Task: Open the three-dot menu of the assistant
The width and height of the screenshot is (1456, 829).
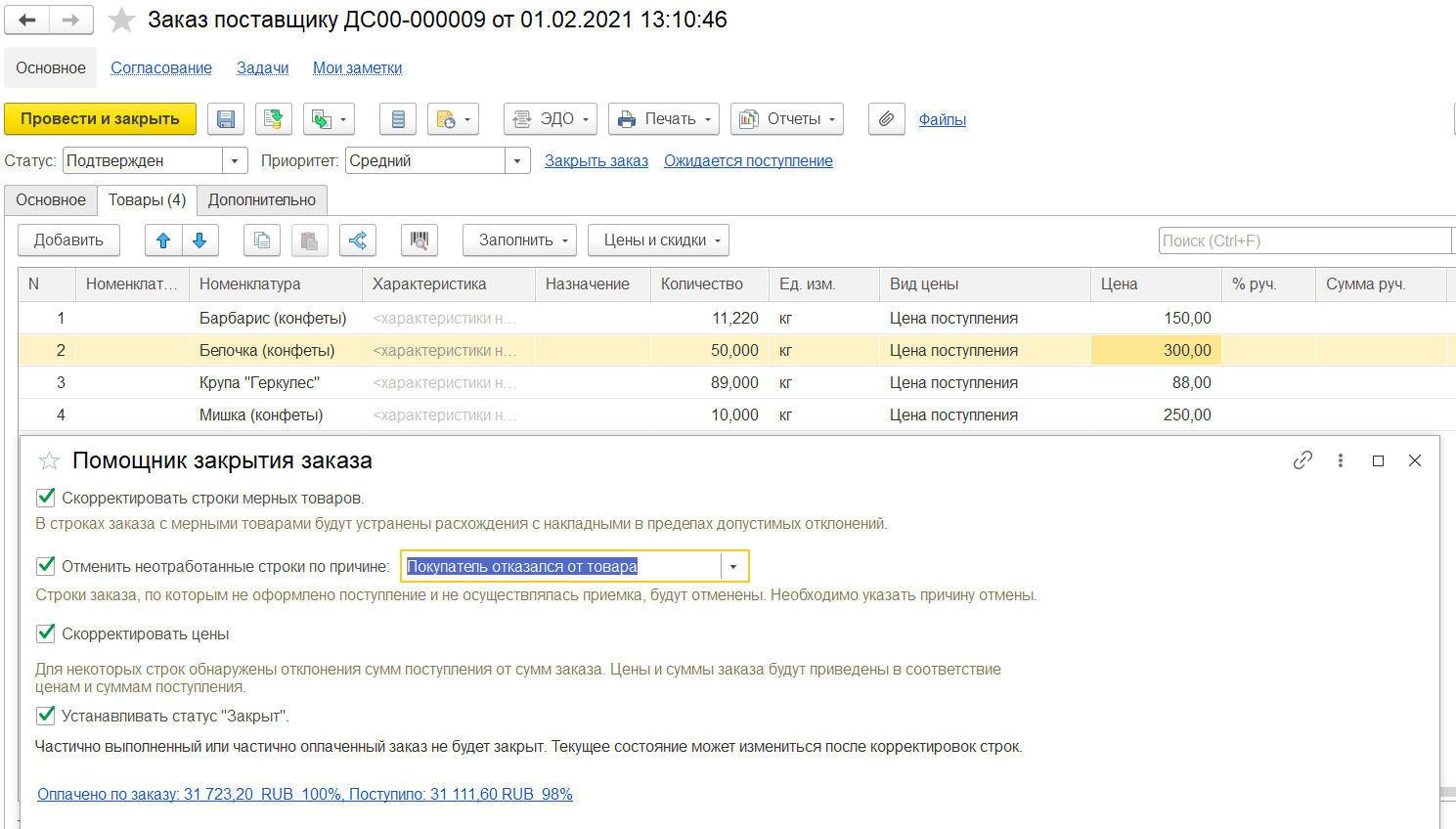Action: click(x=1341, y=460)
